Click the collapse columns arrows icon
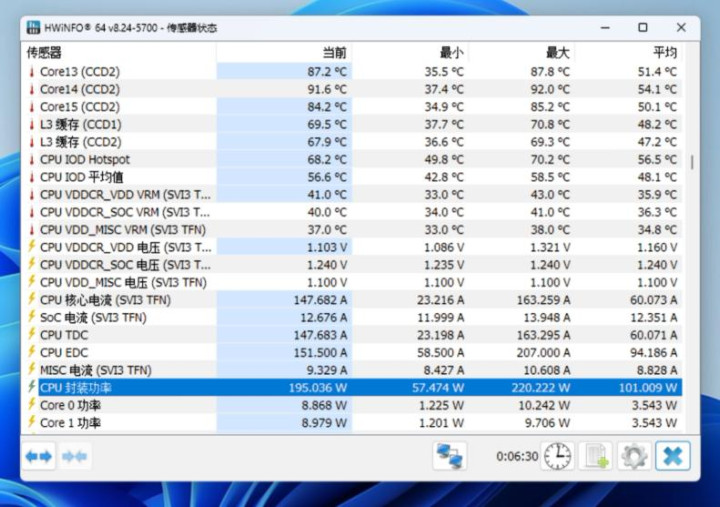 [74, 456]
